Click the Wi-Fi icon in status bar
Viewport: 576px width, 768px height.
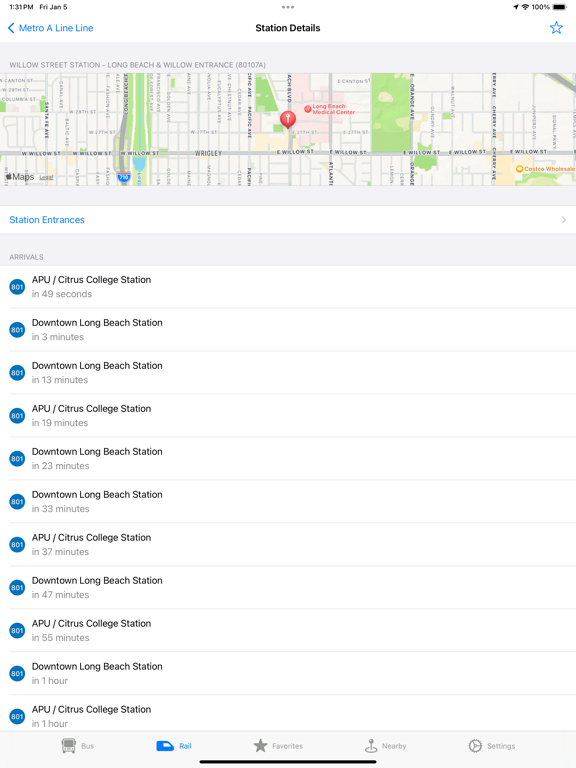525,7
